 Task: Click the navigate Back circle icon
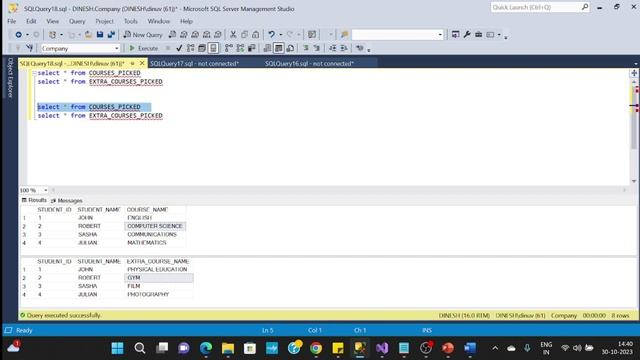point(18,35)
